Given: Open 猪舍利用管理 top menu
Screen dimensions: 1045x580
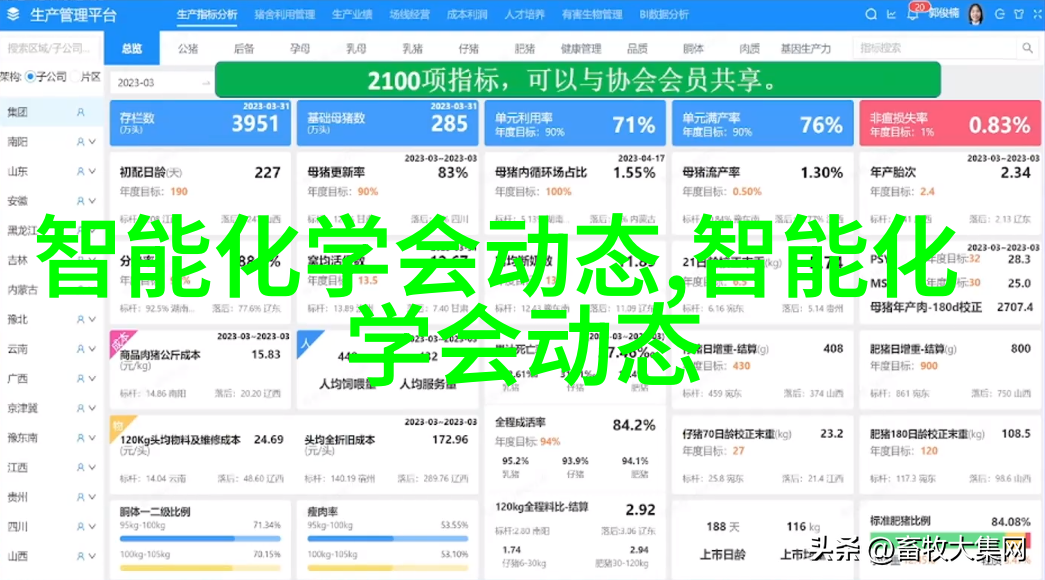Looking at the screenshot, I should click(x=285, y=14).
